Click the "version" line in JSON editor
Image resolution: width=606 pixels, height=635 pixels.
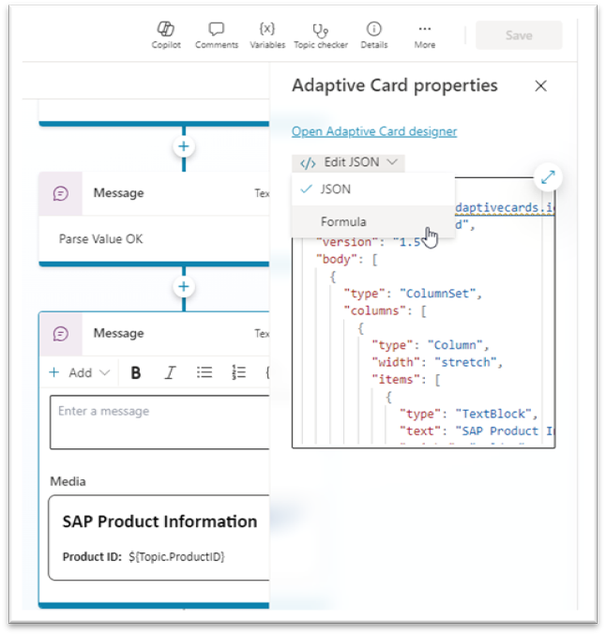coord(369,242)
